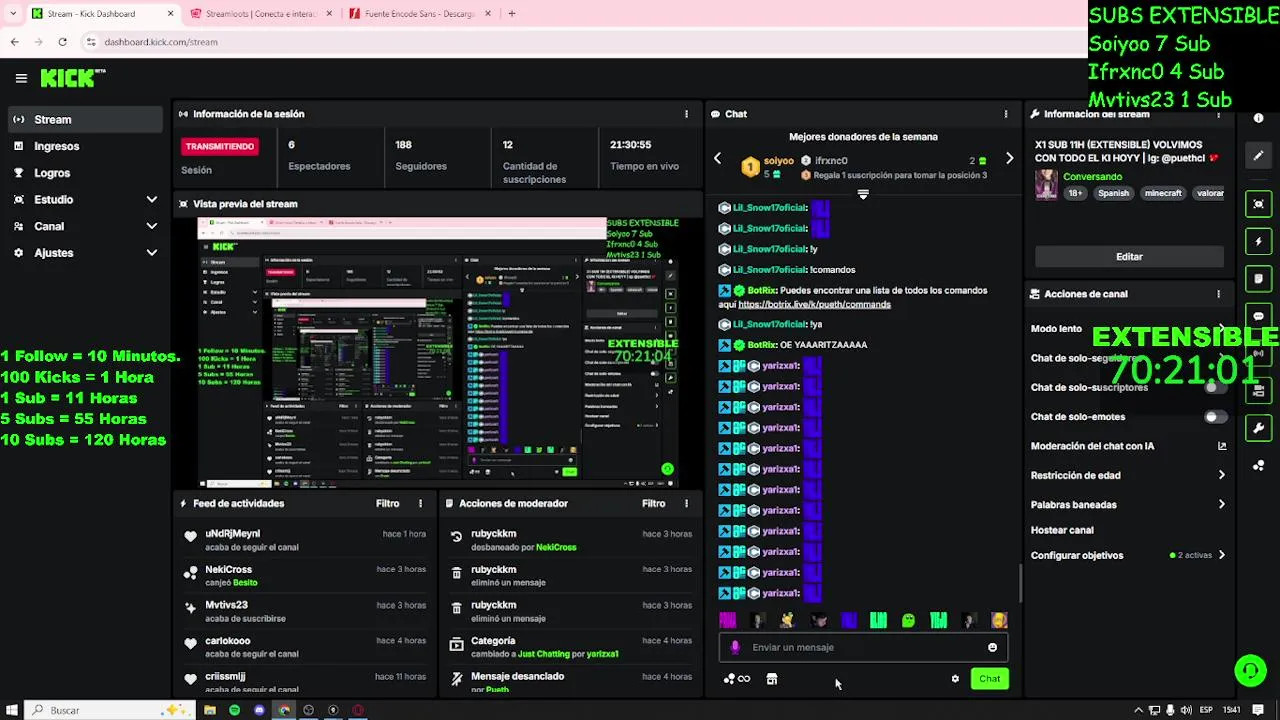This screenshot has width=1280, height=720.
Task: Open the shop icon below chat input
Action: click(771, 679)
